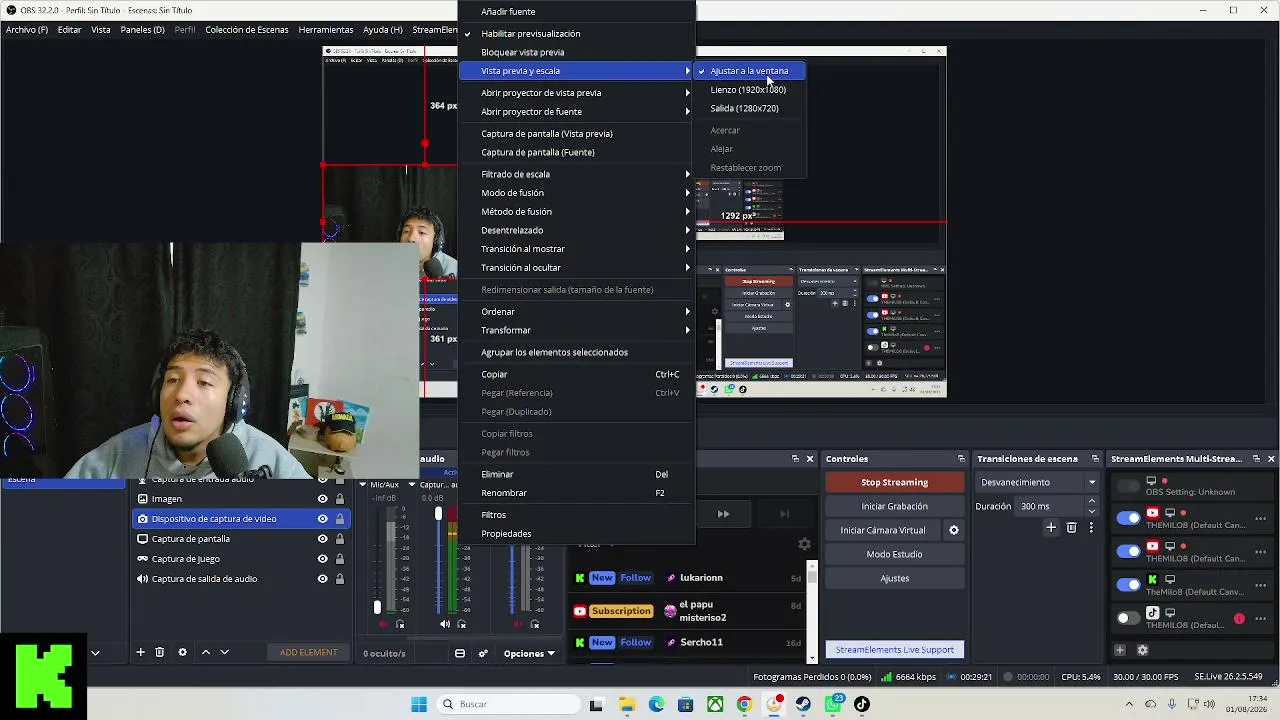Open advanced audio properties gears icon
Viewport: 1280px width, 720px height.
click(x=483, y=653)
